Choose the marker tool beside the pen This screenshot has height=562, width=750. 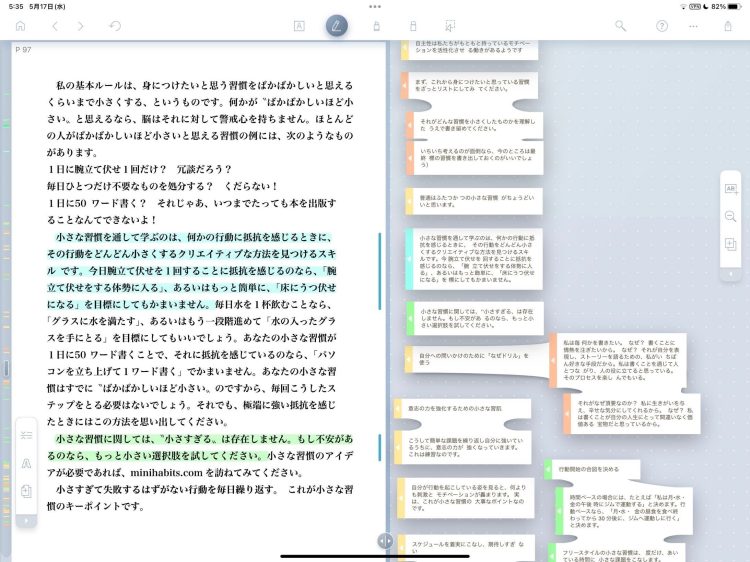click(x=376, y=26)
